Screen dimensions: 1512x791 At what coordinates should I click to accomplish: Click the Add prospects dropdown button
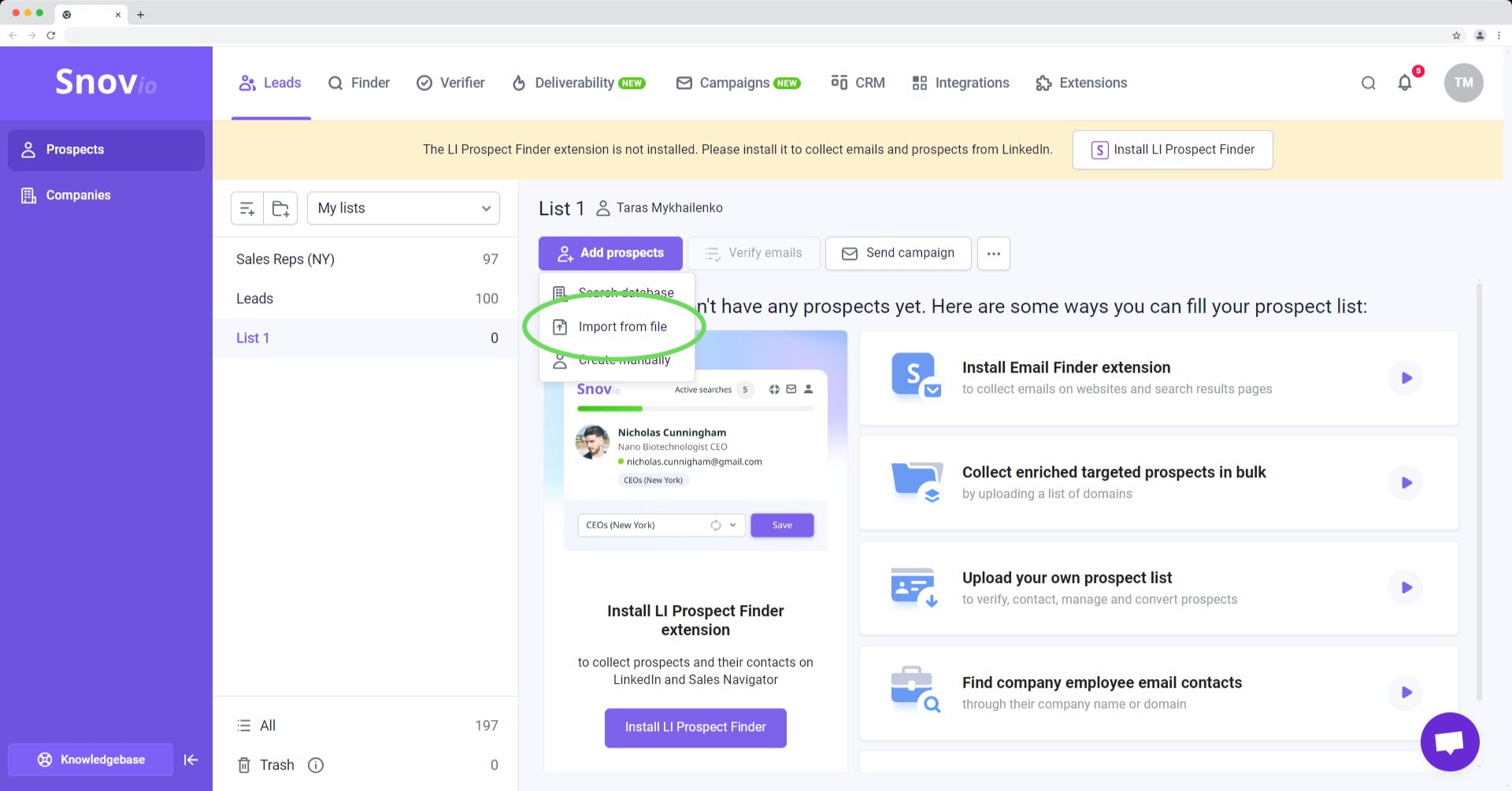point(610,253)
